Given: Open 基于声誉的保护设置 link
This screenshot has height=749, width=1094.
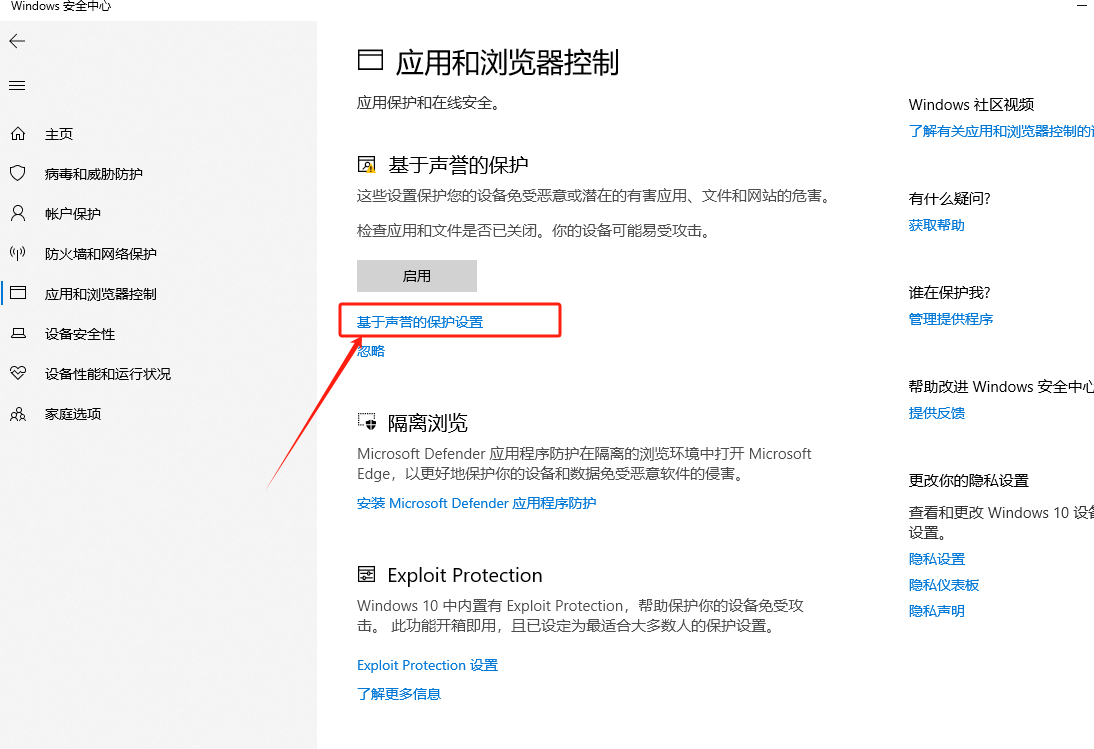Looking at the screenshot, I should coord(420,322).
